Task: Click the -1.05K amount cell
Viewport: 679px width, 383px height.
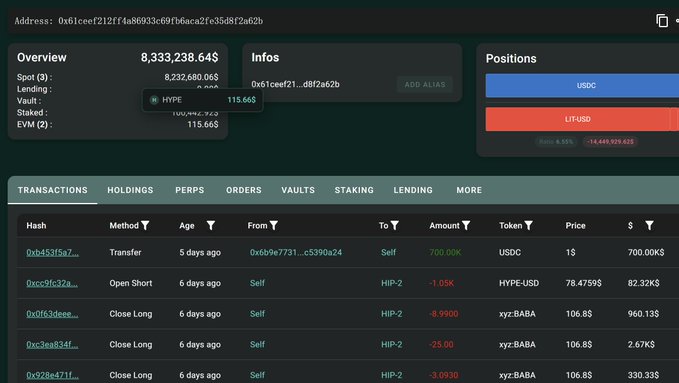Action: [441, 283]
